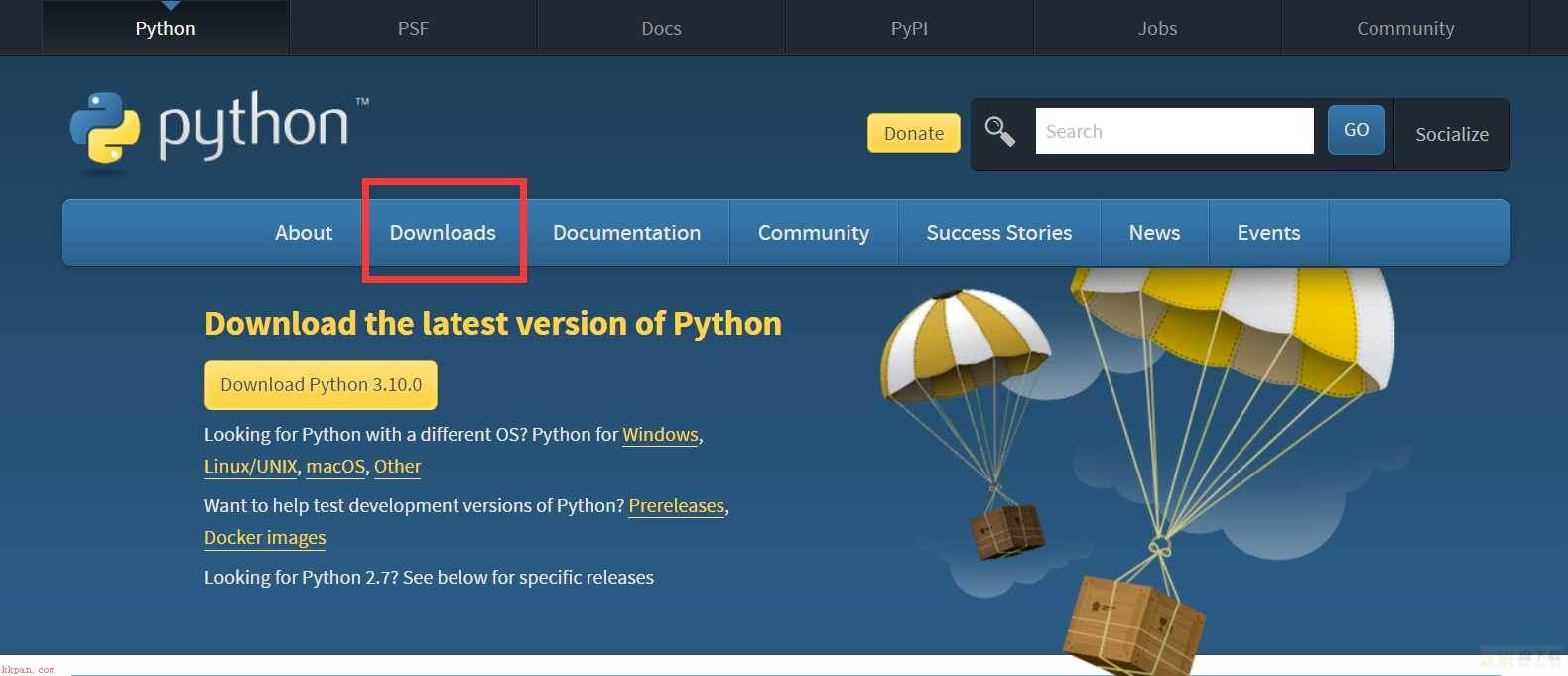Click the magnifying glass search icon

click(x=999, y=131)
